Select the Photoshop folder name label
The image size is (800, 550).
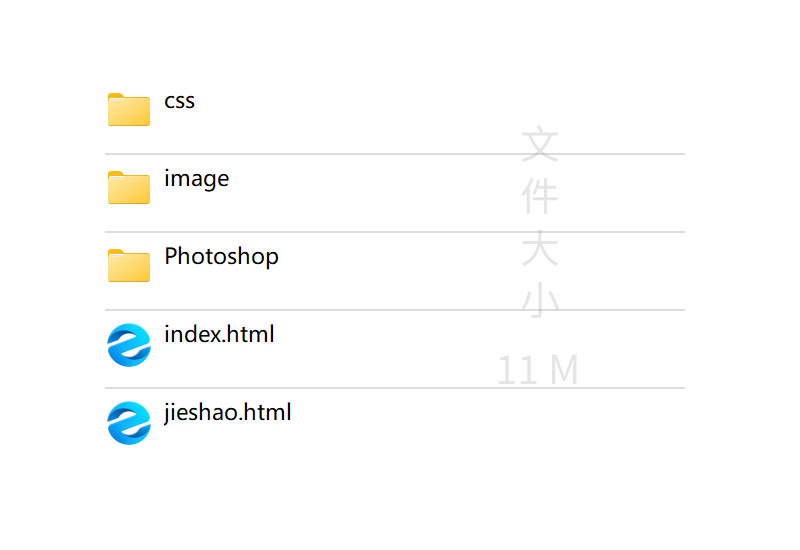point(221,257)
